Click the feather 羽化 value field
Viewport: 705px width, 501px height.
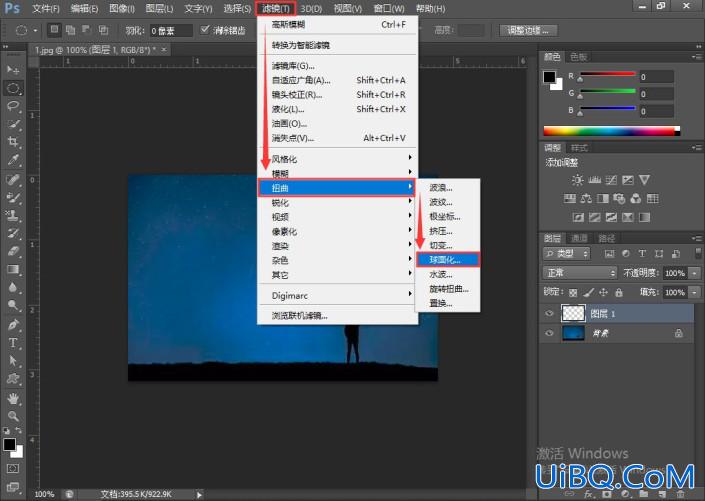171,31
